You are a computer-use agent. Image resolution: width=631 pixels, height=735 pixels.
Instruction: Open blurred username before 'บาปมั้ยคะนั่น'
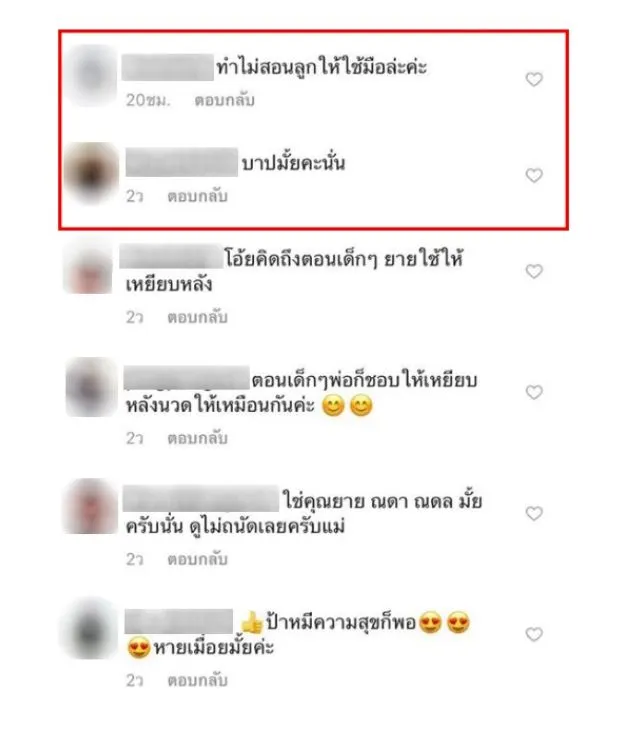tap(182, 162)
